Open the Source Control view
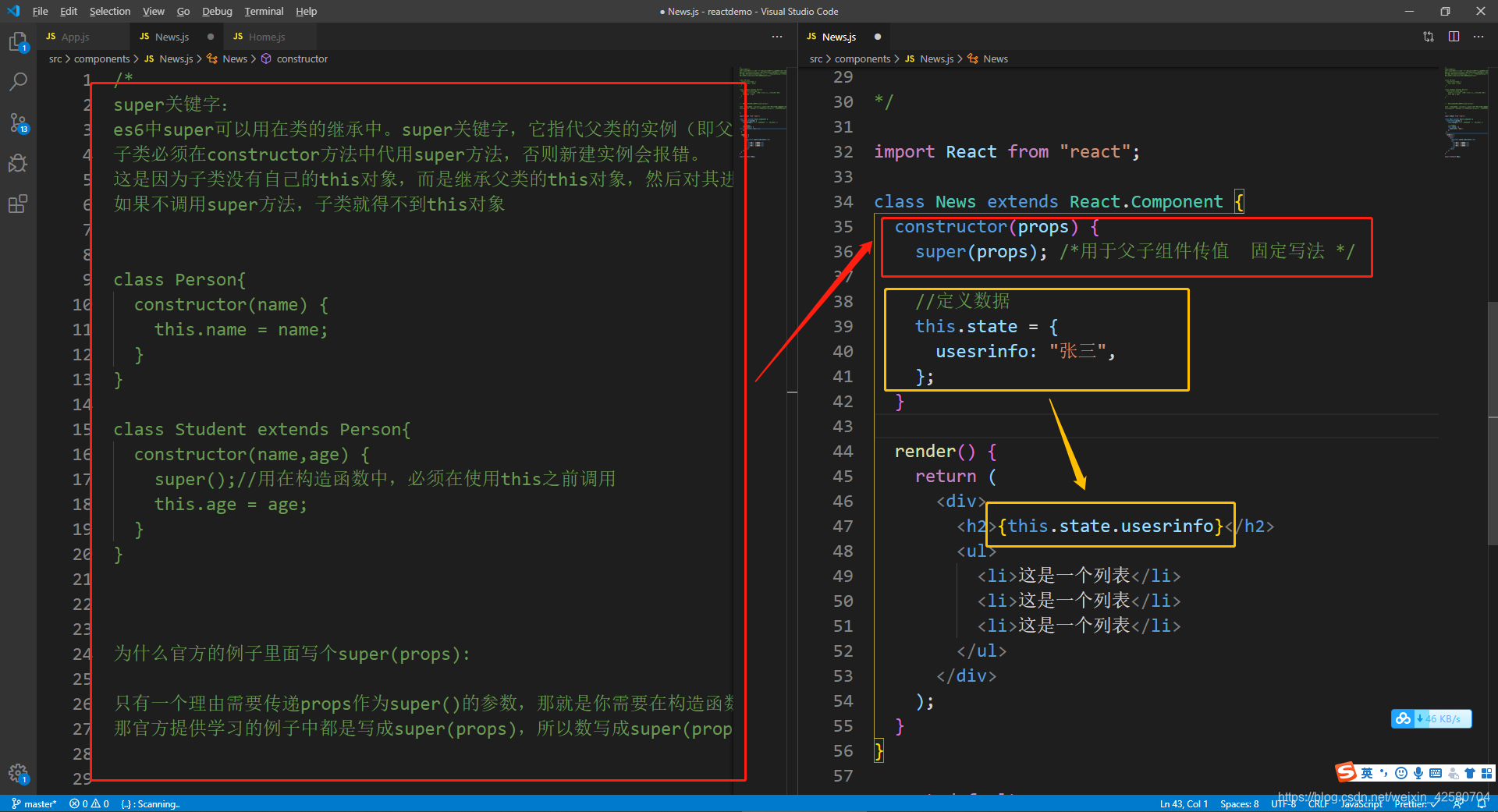 pyautogui.click(x=18, y=122)
